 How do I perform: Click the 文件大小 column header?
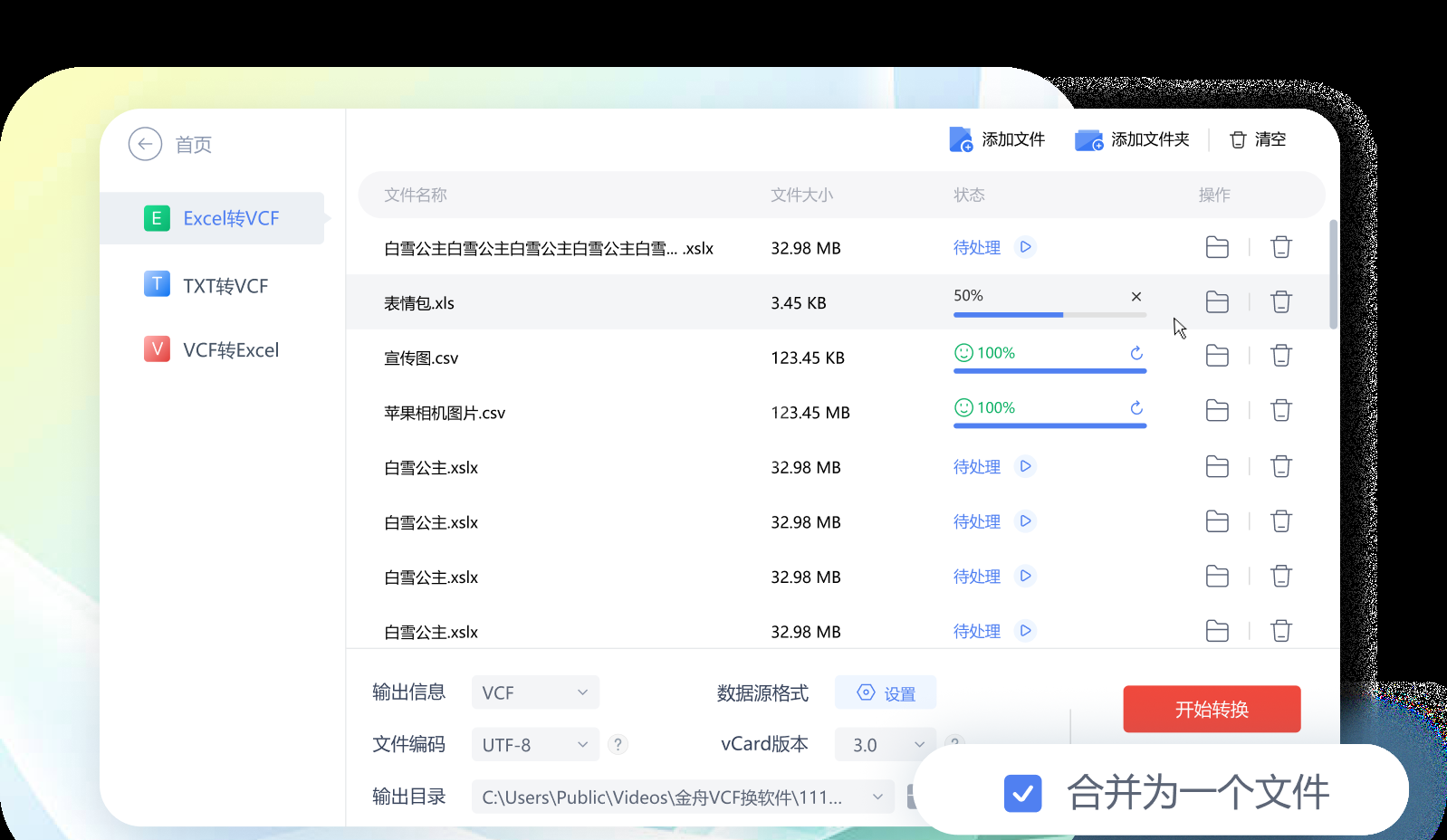coord(801,195)
